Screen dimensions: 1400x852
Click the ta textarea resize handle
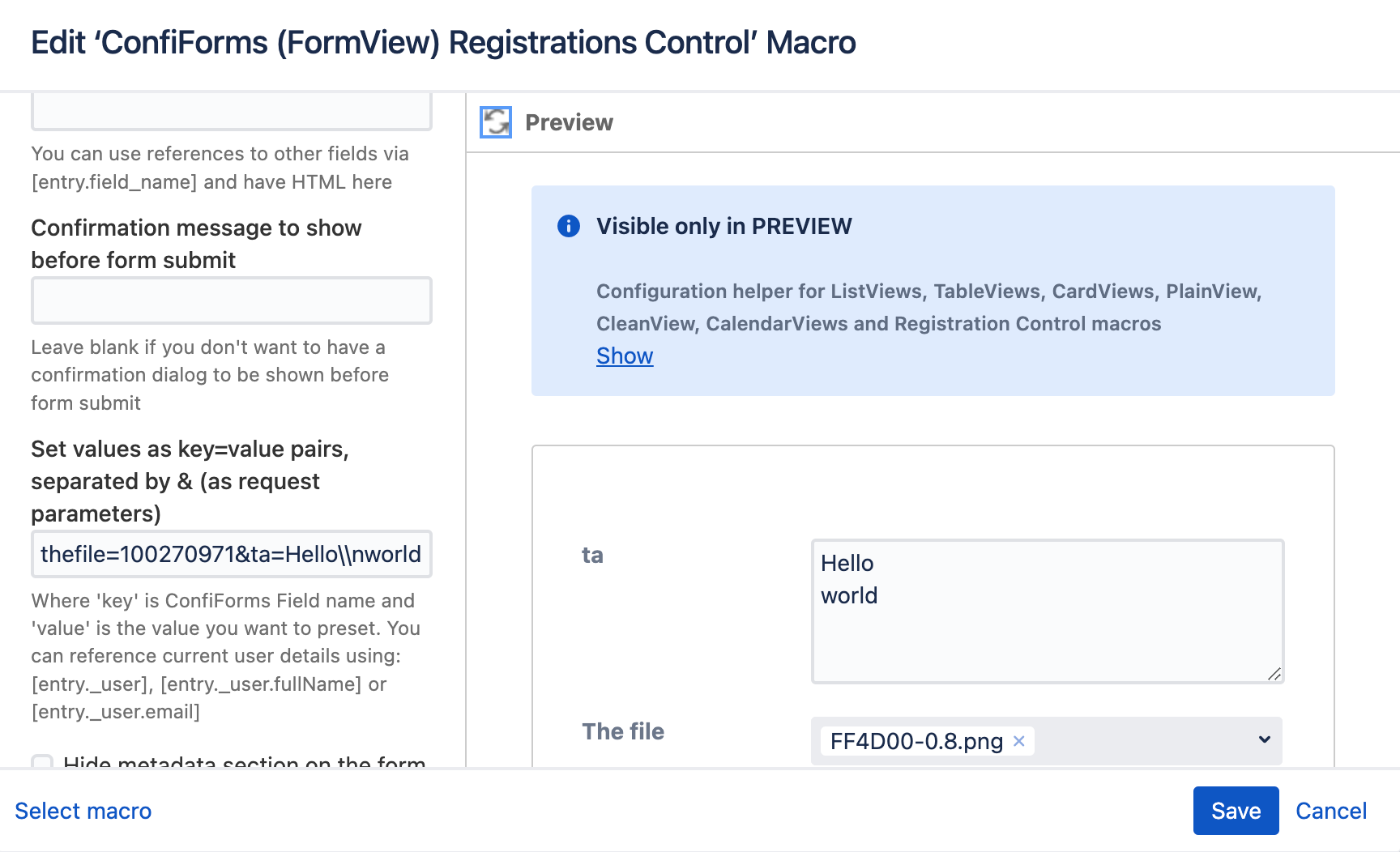coord(1276,675)
